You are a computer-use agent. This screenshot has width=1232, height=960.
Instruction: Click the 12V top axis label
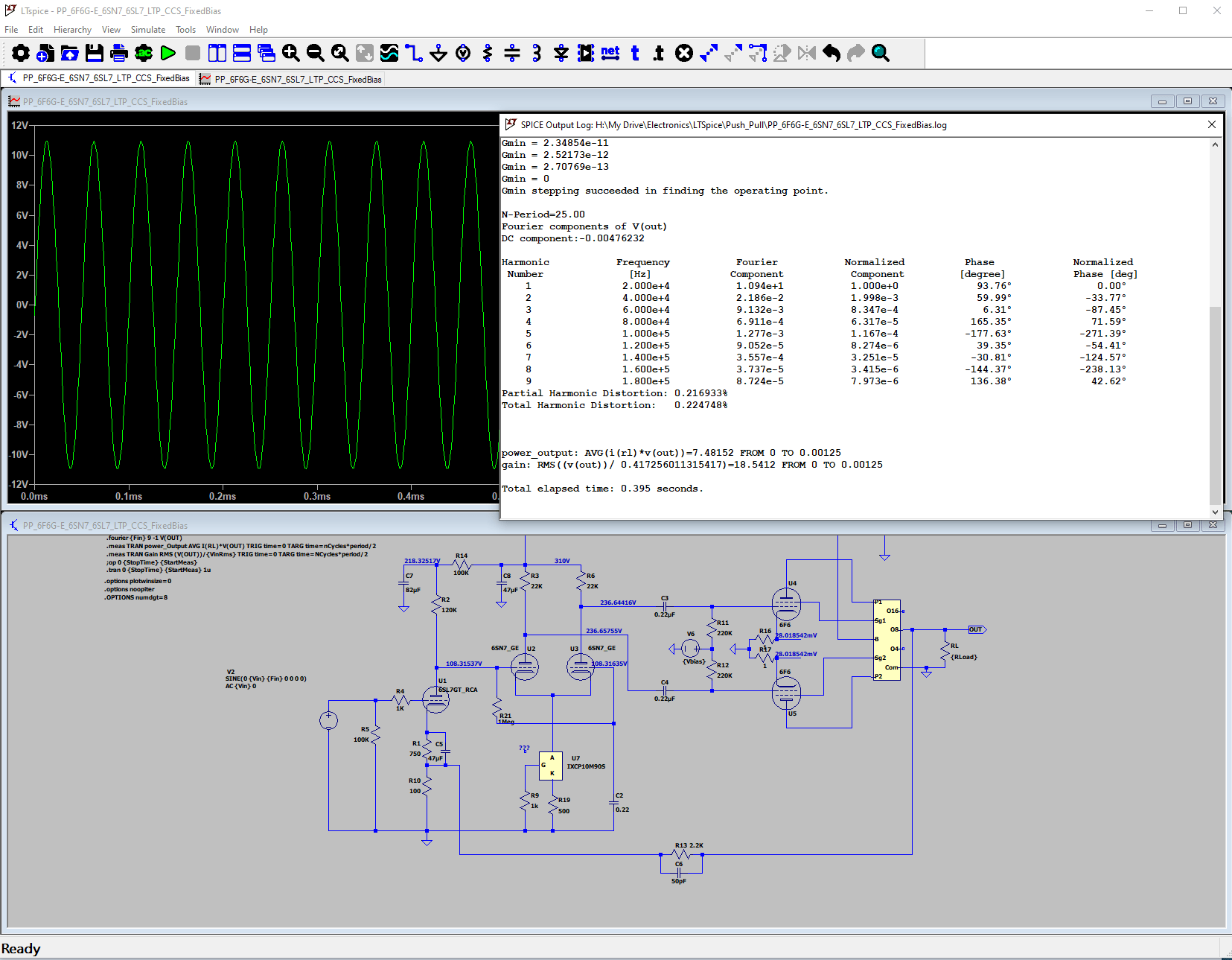point(20,125)
